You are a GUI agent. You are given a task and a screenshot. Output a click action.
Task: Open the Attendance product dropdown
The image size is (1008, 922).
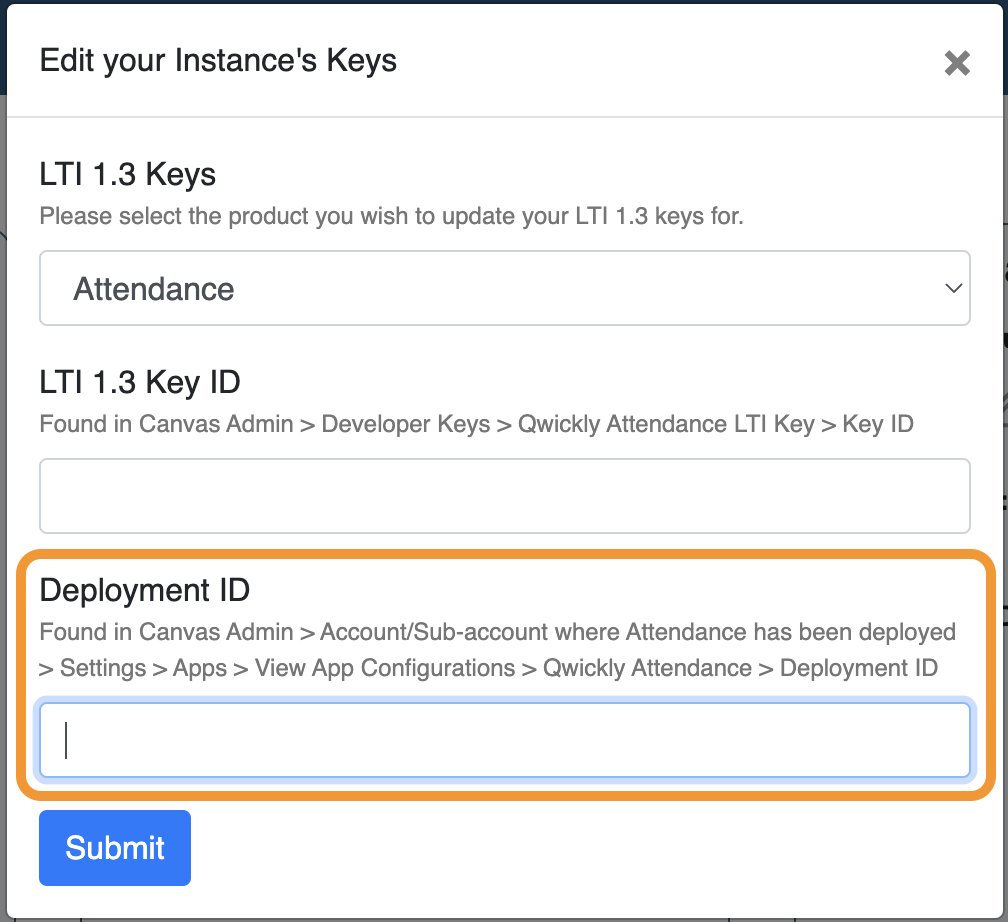pyautogui.click(x=504, y=289)
